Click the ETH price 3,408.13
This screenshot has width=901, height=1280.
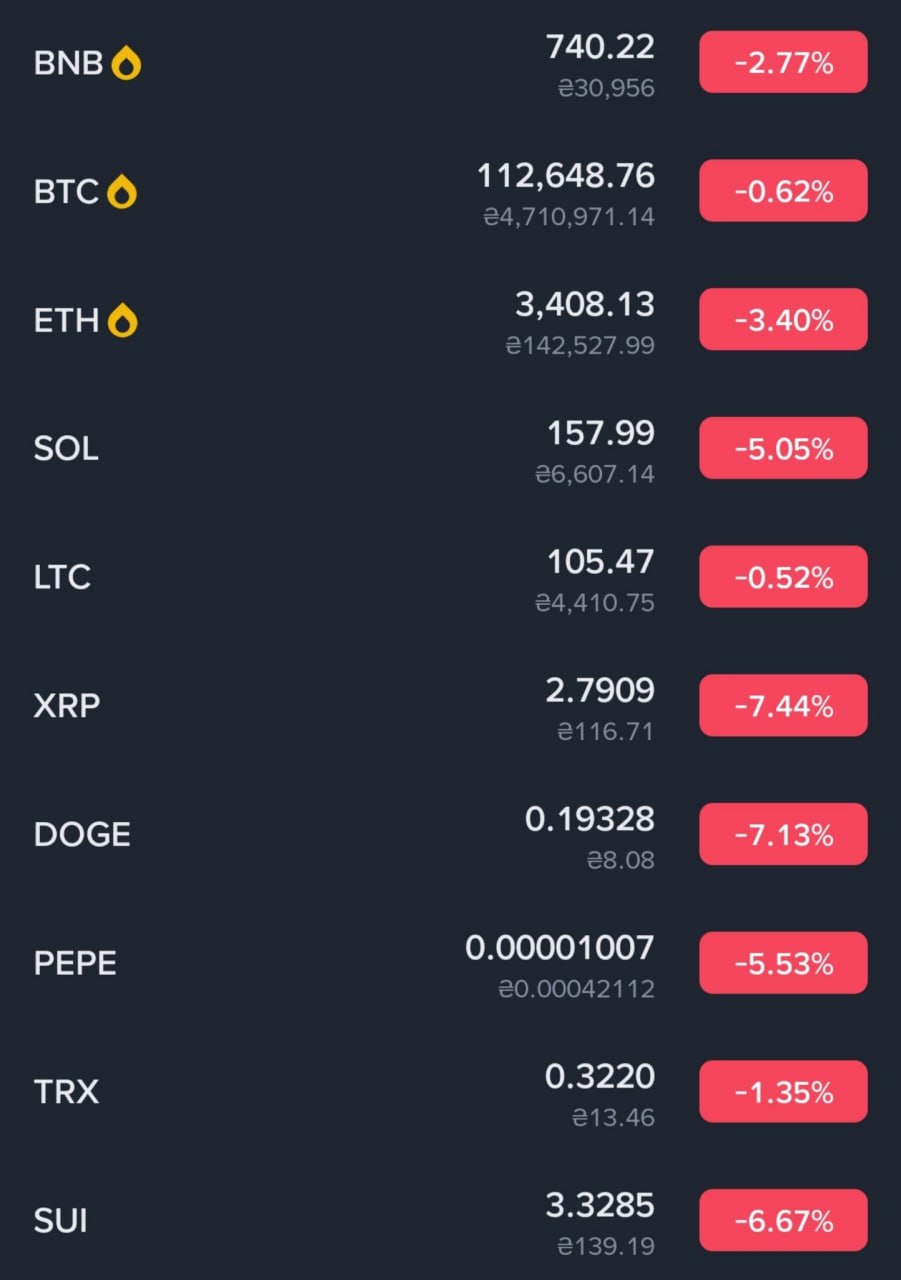point(585,304)
